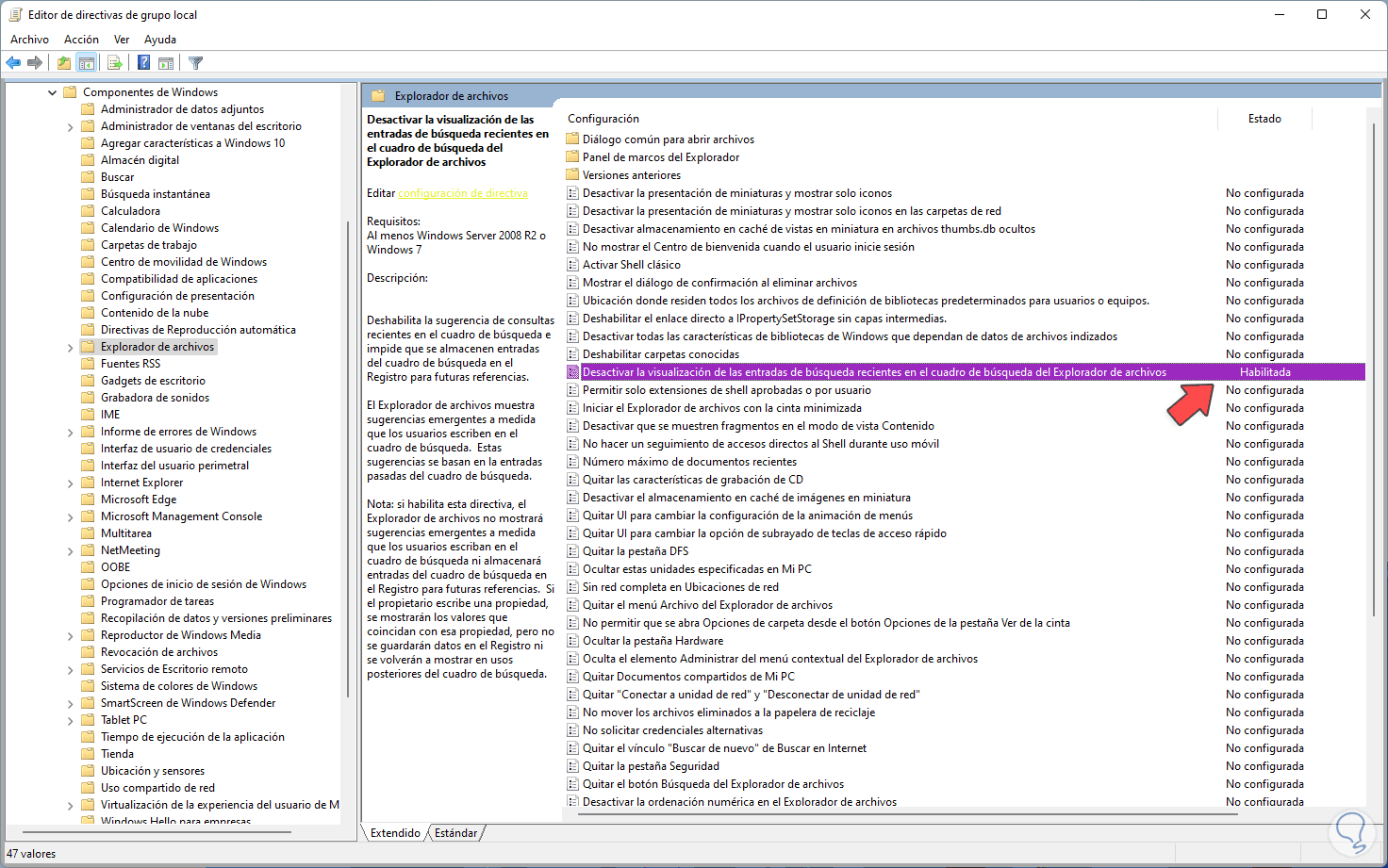Expand the Internet Explorer node

pos(70,483)
